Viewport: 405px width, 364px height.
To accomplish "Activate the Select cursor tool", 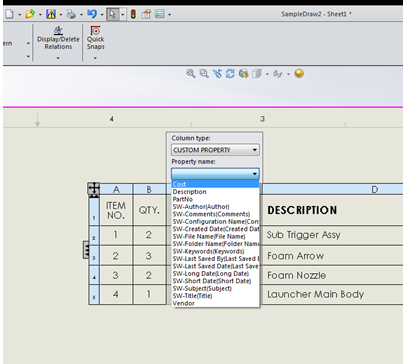I will click(x=113, y=14).
